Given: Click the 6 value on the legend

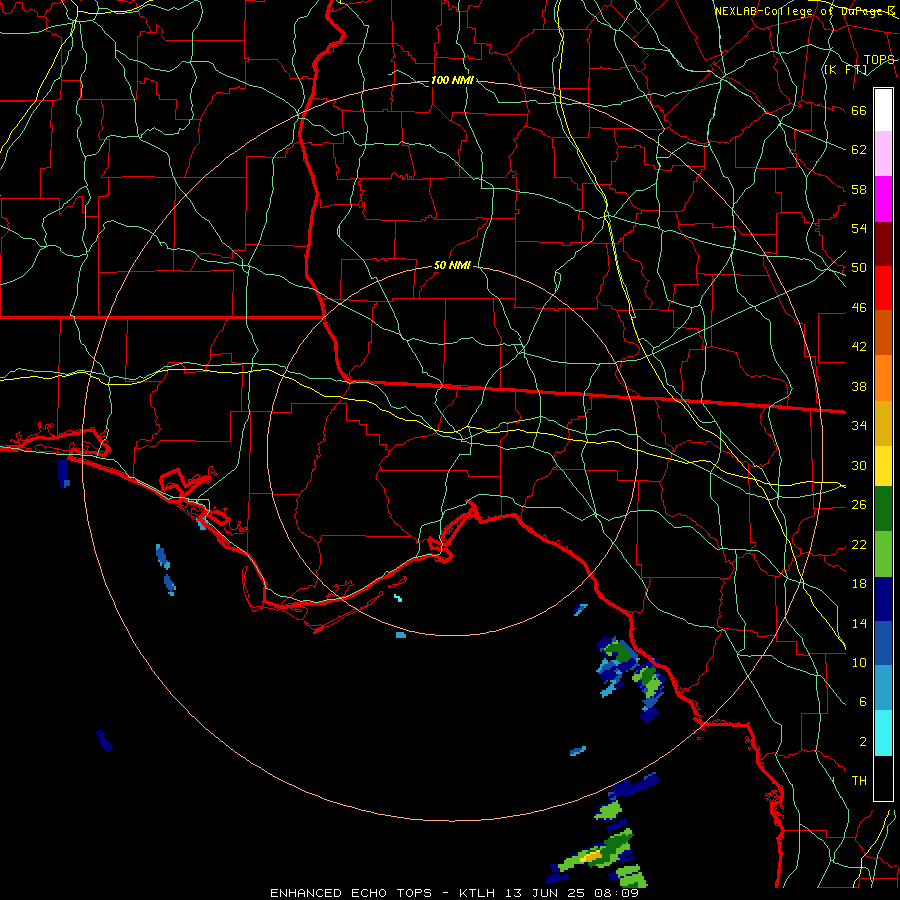Looking at the screenshot, I should (862, 702).
